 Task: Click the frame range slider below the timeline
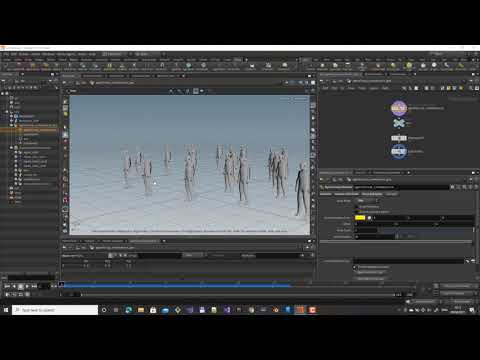pyautogui.click(x=238, y=295)
